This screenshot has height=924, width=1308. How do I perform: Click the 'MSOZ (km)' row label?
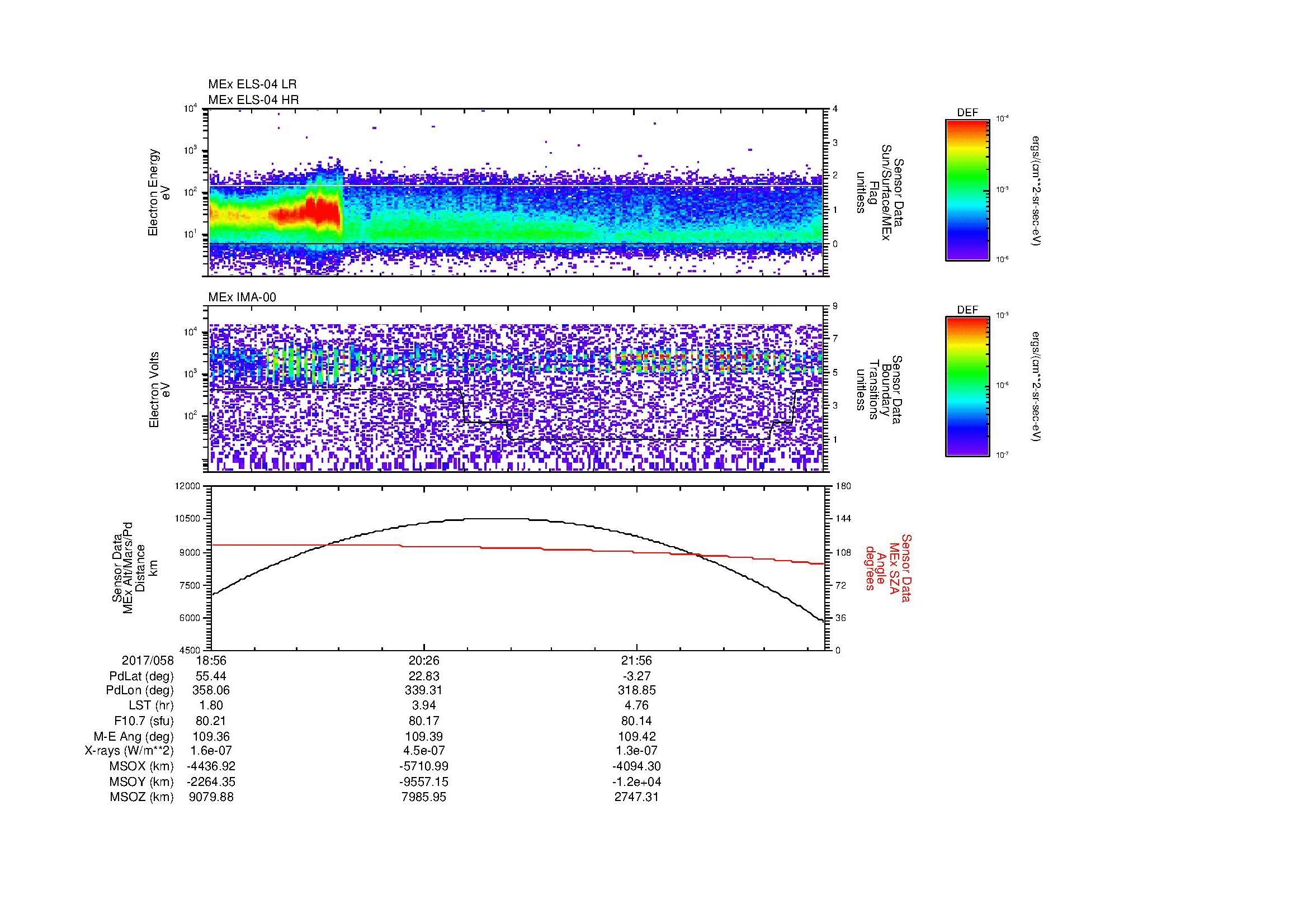(141, 797)
